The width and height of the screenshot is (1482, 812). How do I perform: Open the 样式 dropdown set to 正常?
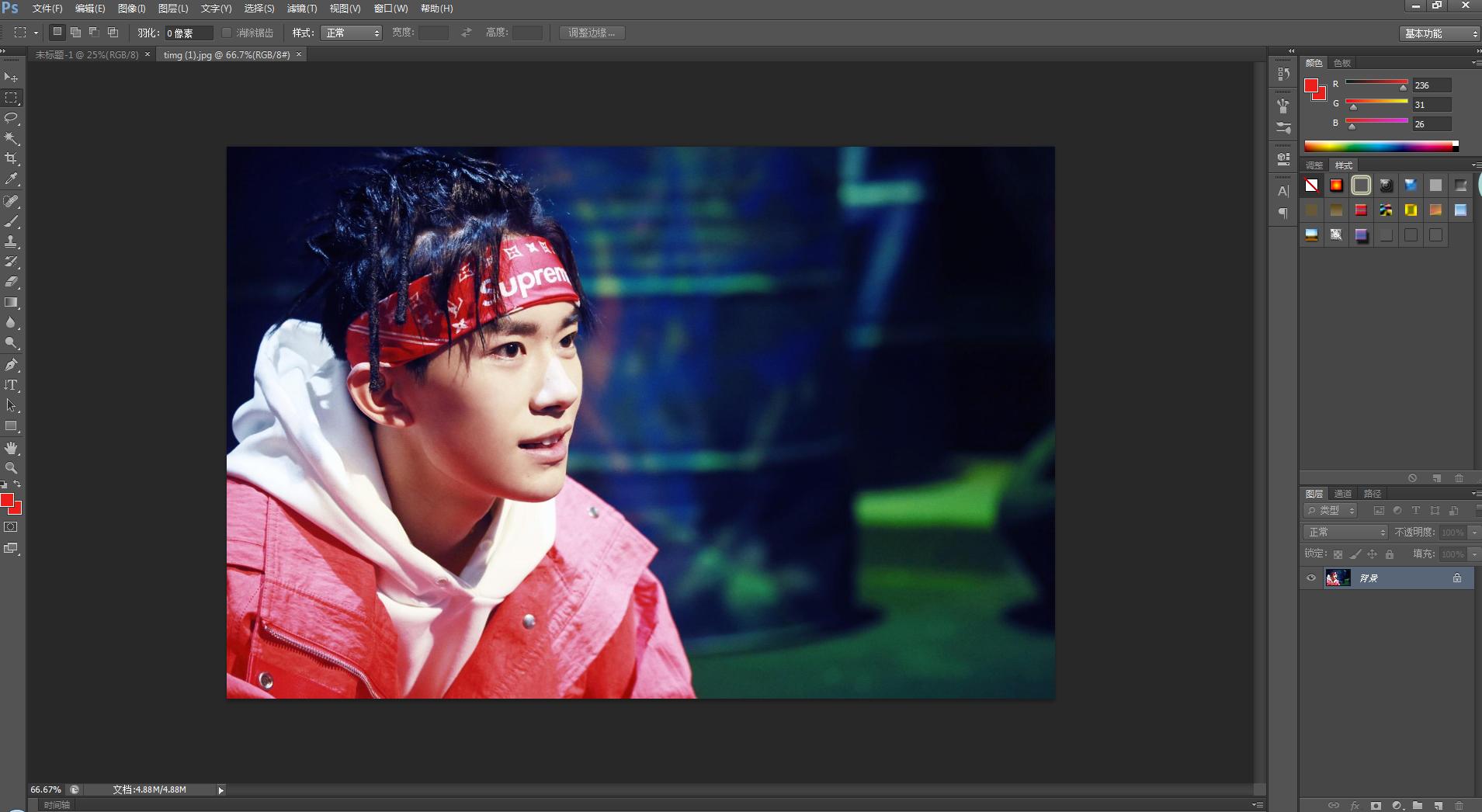pos(352,33)
